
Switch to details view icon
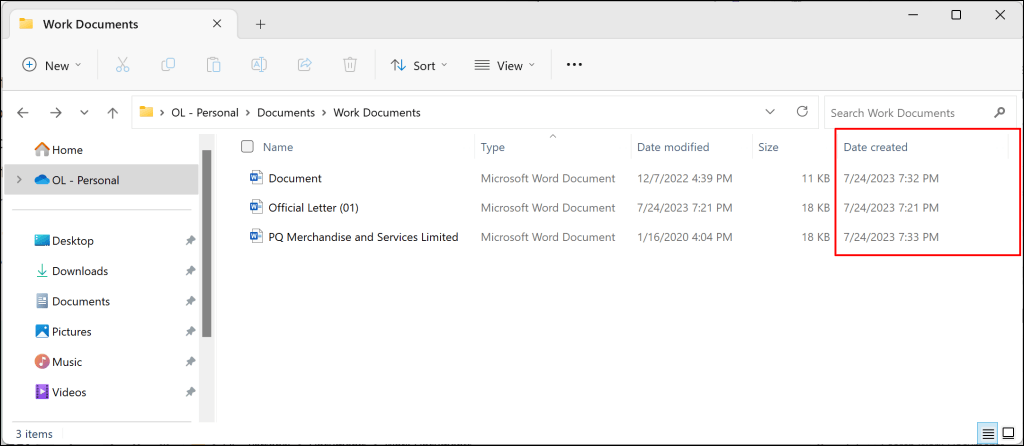click(x=988, y=433)
